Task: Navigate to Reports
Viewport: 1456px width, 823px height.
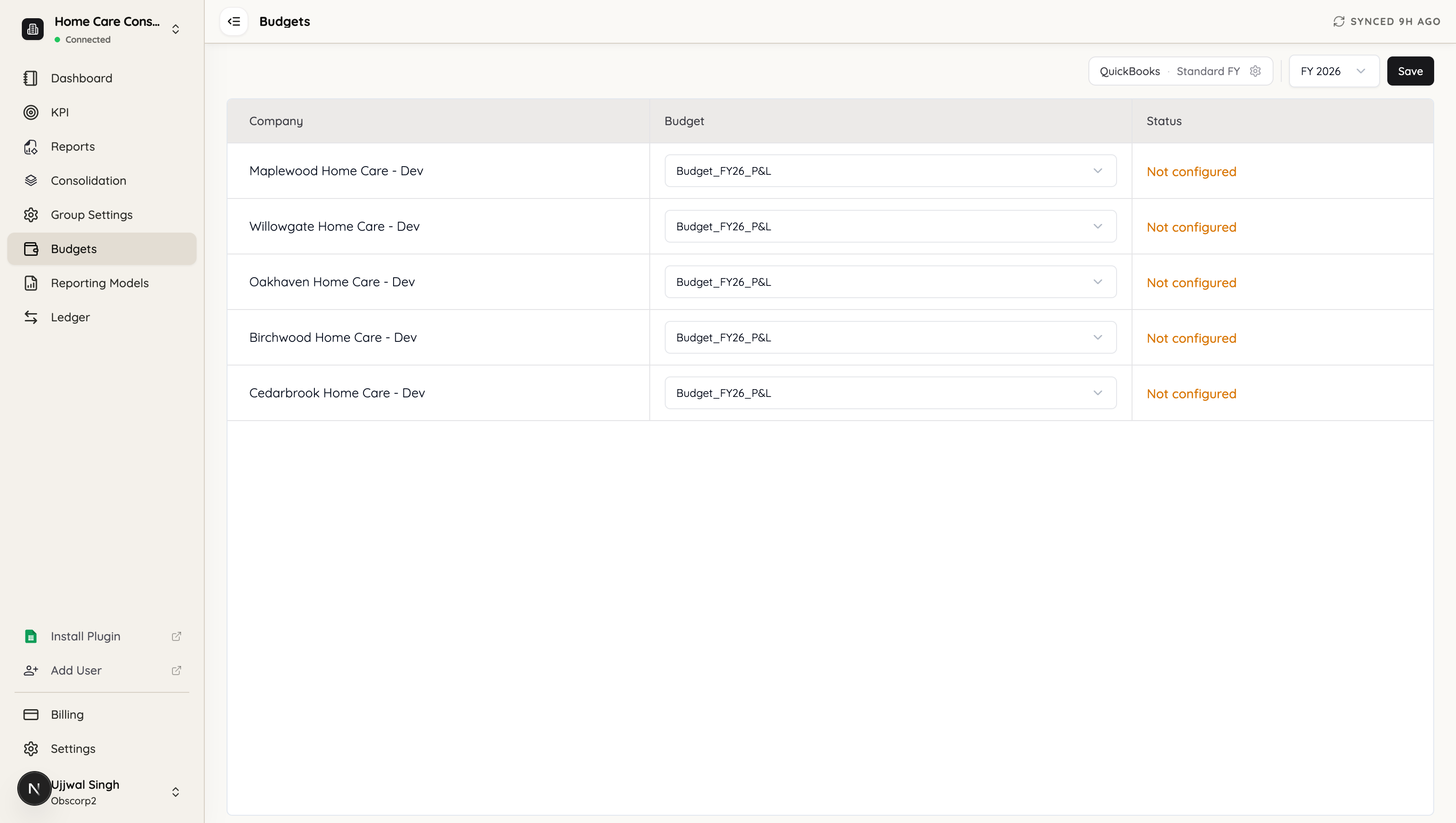Action: [102, 147]
